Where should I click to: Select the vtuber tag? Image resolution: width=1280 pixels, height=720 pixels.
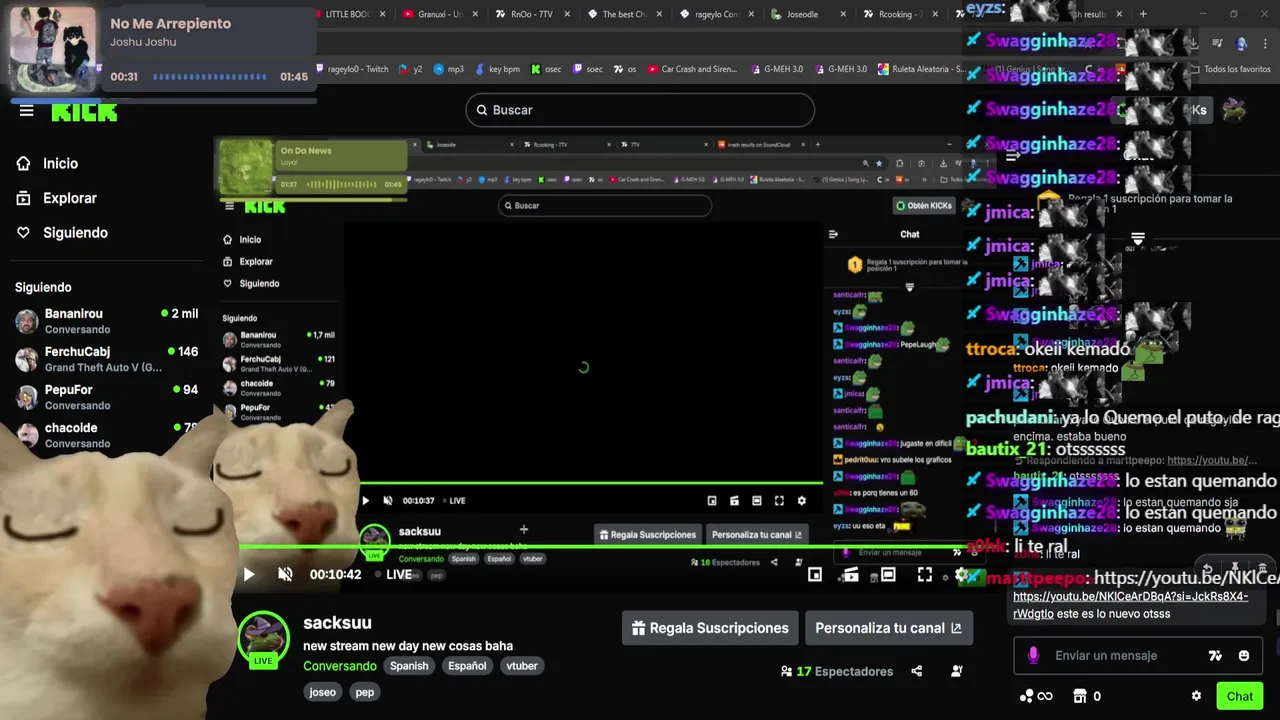point(522,666)
